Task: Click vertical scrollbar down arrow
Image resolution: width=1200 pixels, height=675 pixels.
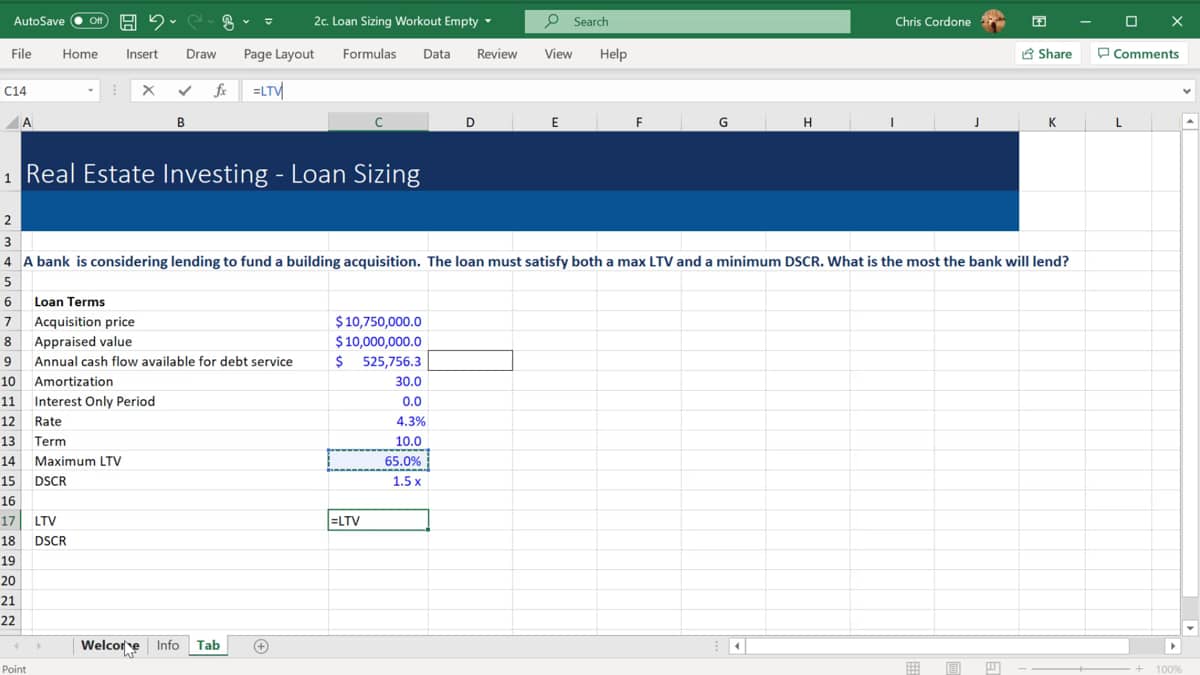Action: (x=1189, y=628)
